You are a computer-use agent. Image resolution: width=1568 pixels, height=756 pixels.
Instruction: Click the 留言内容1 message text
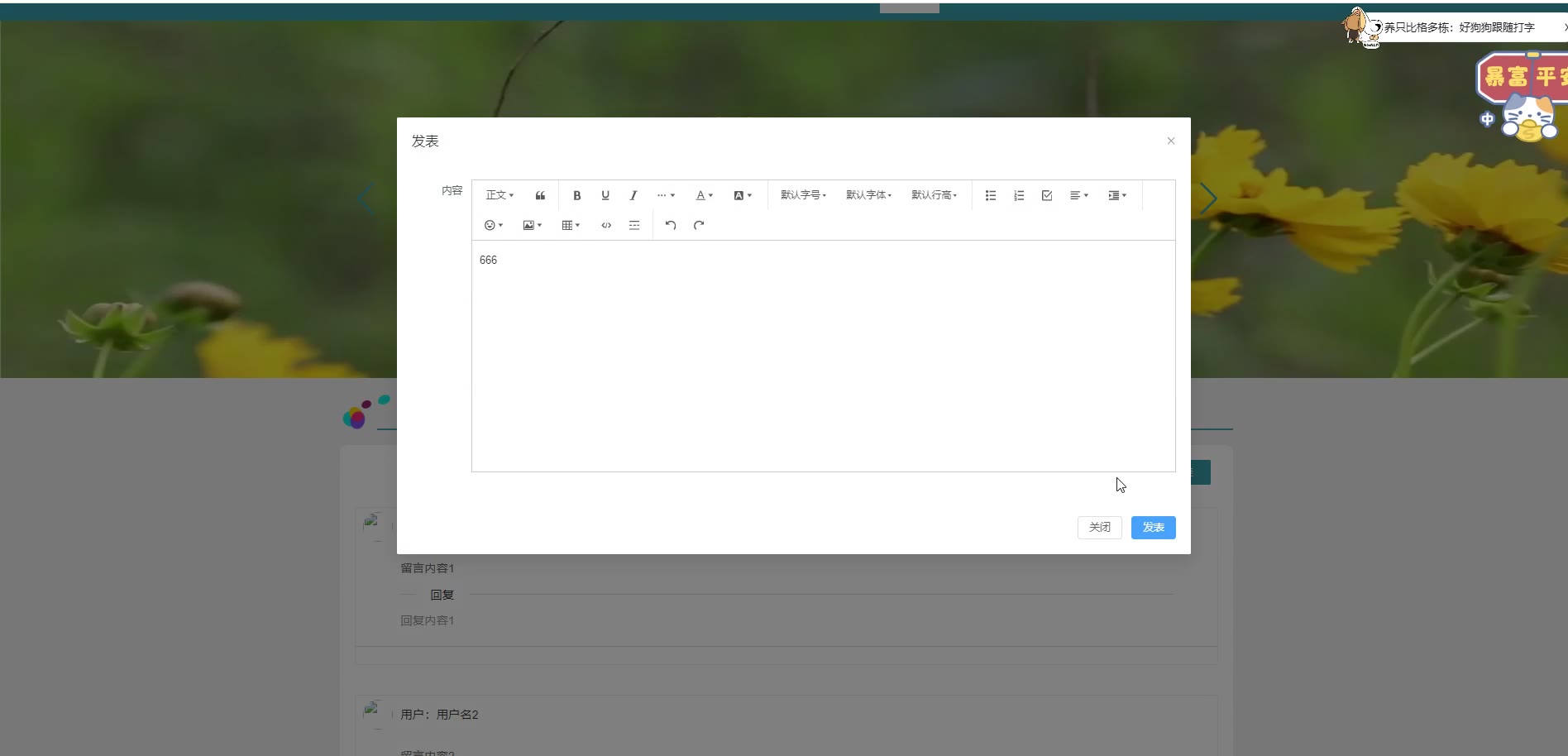427,568
